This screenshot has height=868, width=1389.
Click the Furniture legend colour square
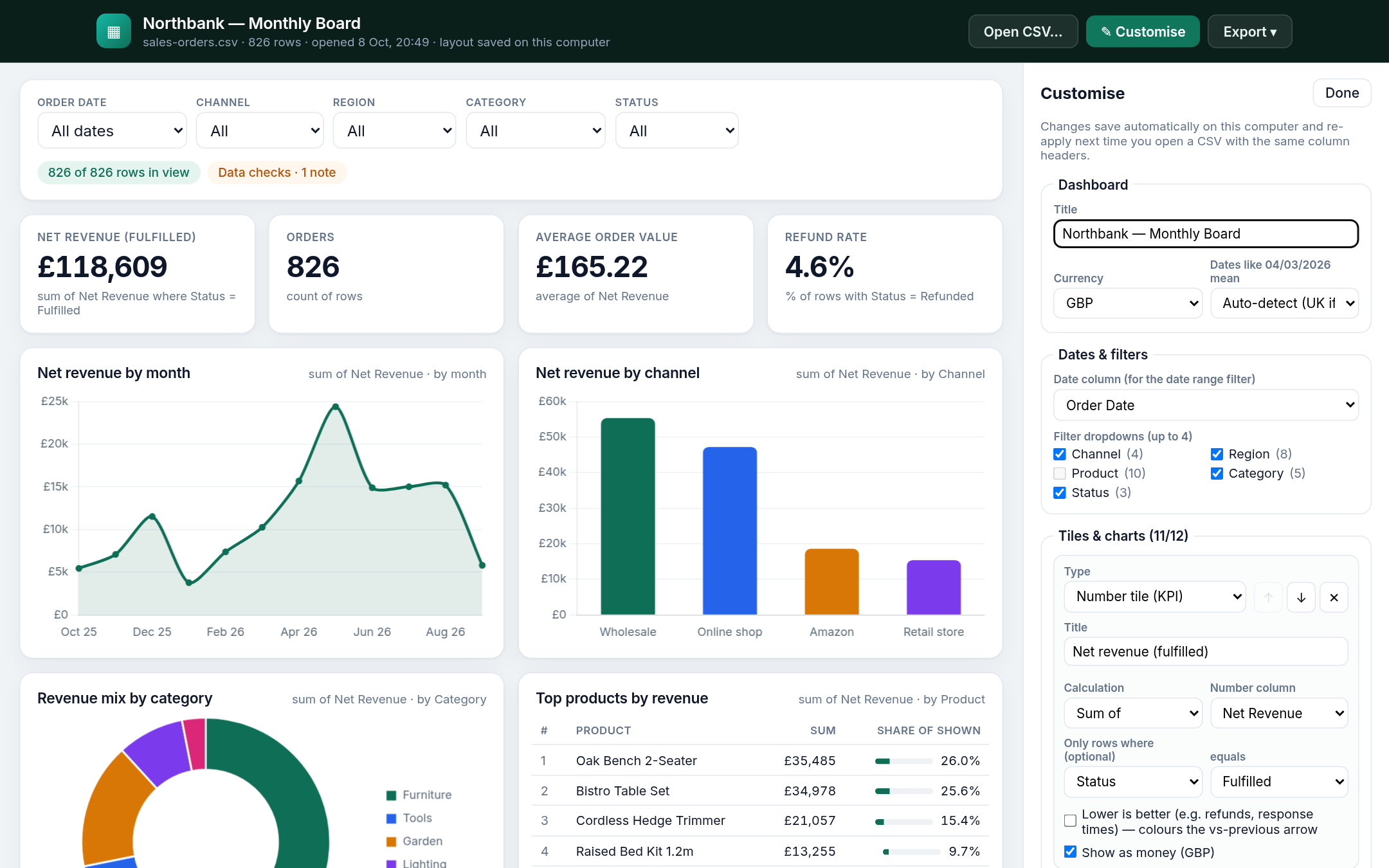[391, 795]
